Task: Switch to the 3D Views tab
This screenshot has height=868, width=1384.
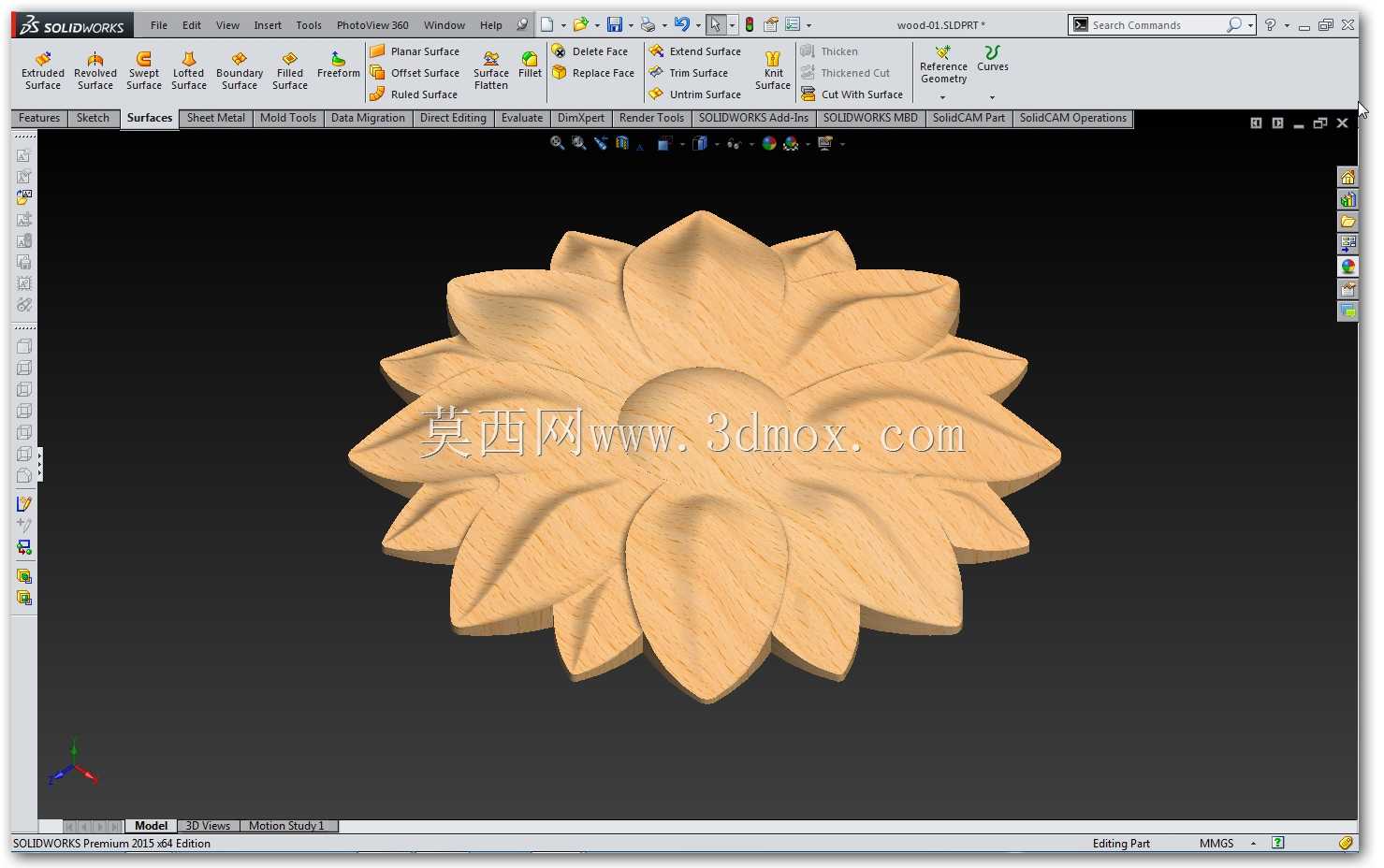Action: (208, 826)
